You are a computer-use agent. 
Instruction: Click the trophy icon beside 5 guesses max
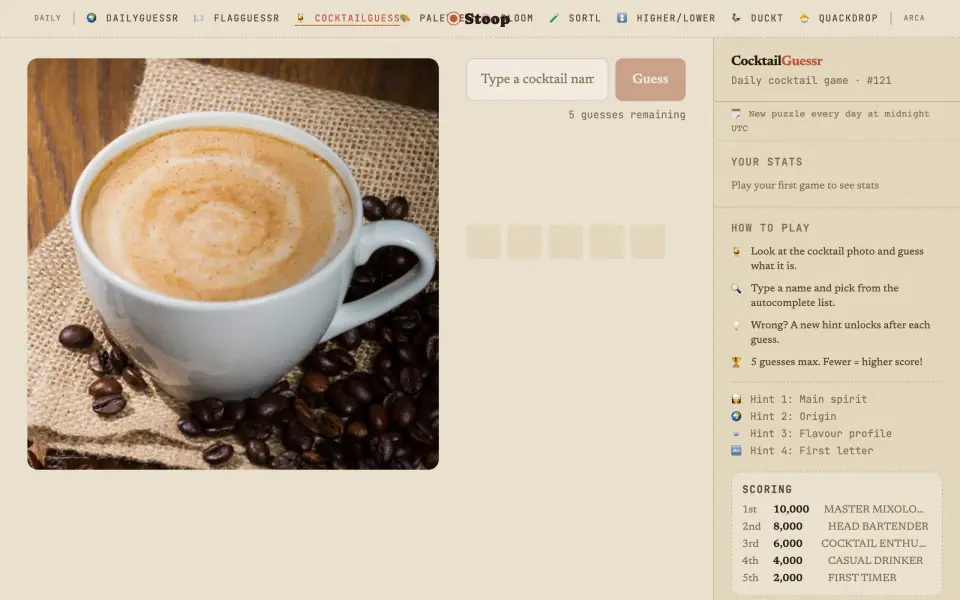pyautogui.click(x=737, y=362)
